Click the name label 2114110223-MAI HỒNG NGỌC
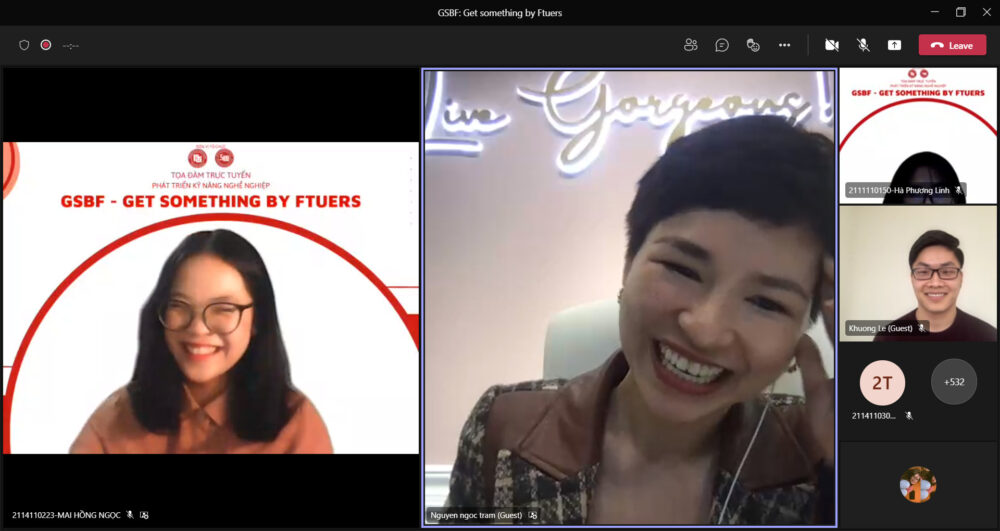The image size is (1000, 531). (66, 515)
